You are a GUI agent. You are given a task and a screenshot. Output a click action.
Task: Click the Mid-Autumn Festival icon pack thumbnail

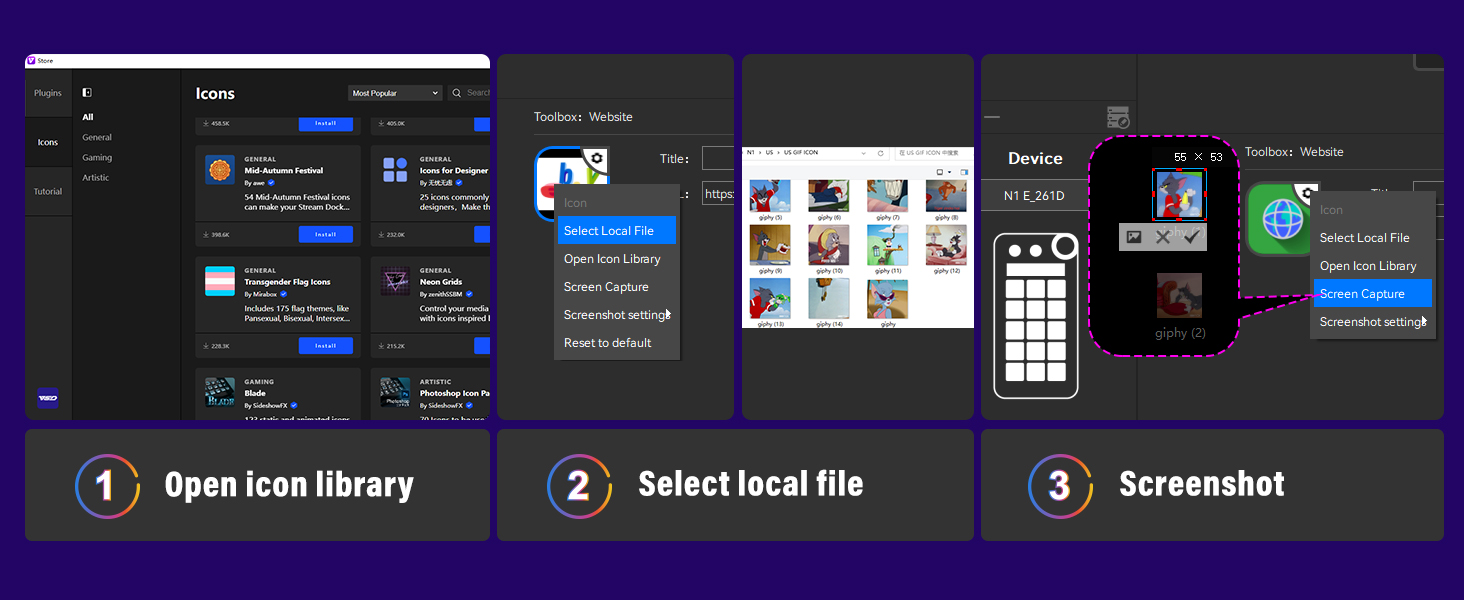[219, 169]
